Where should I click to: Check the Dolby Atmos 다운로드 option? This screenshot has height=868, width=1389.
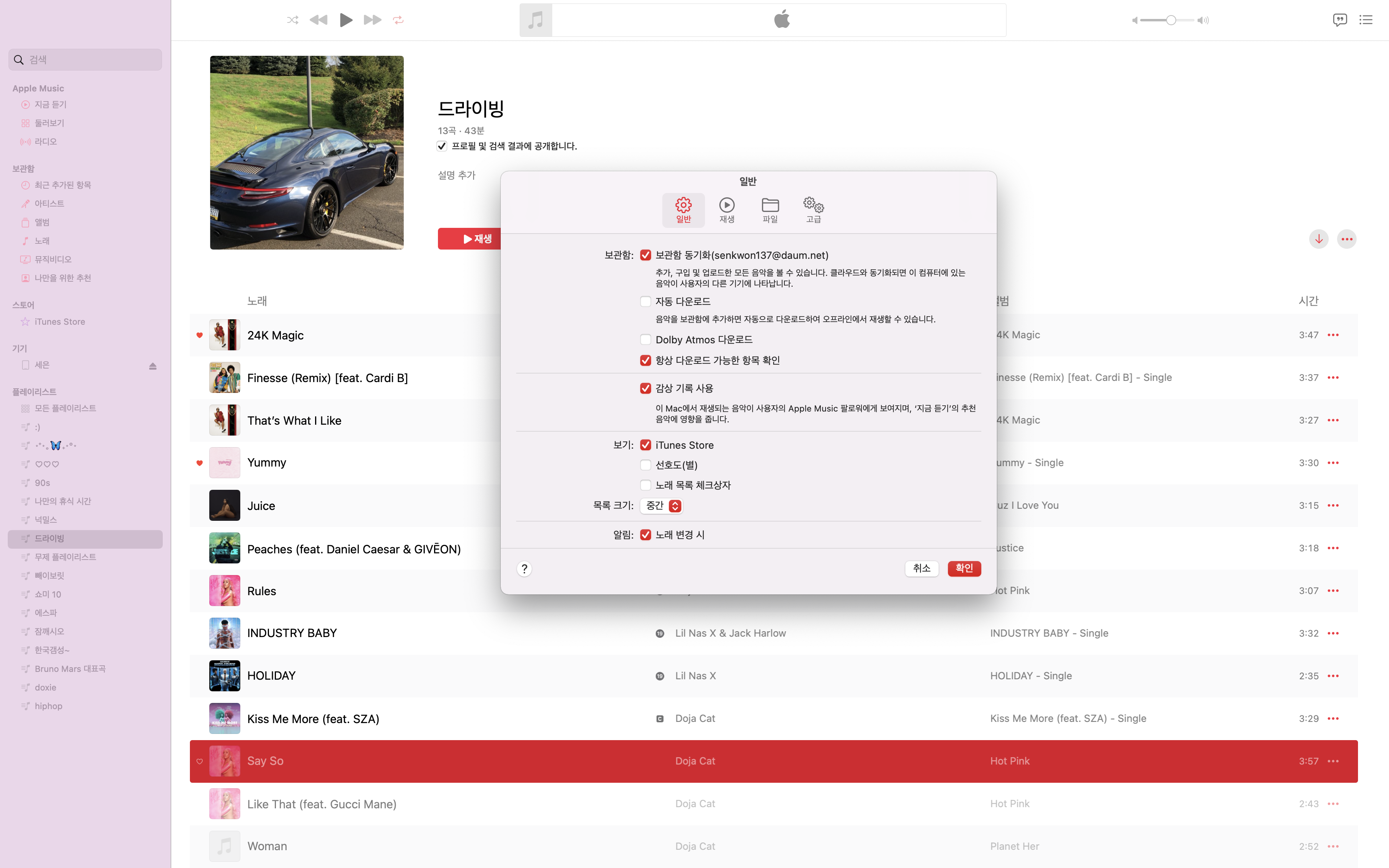click(645, 340)
